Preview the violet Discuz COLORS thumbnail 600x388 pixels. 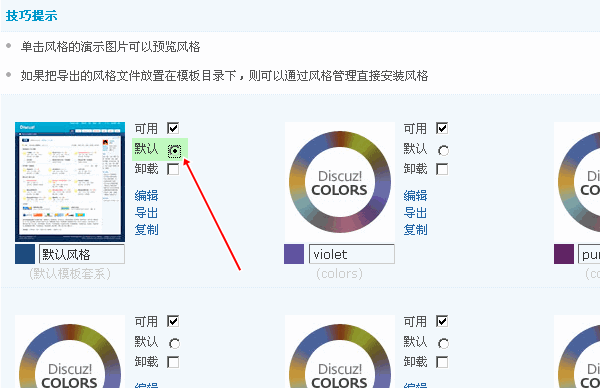340,182
